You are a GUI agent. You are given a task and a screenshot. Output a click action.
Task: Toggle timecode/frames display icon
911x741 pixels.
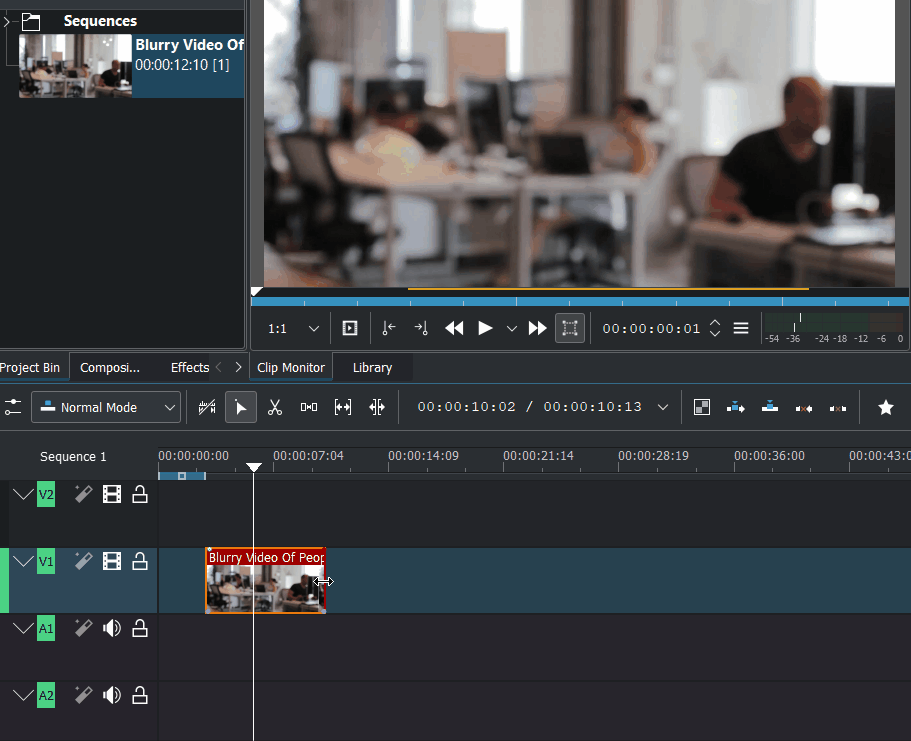(x=207, y=407)
